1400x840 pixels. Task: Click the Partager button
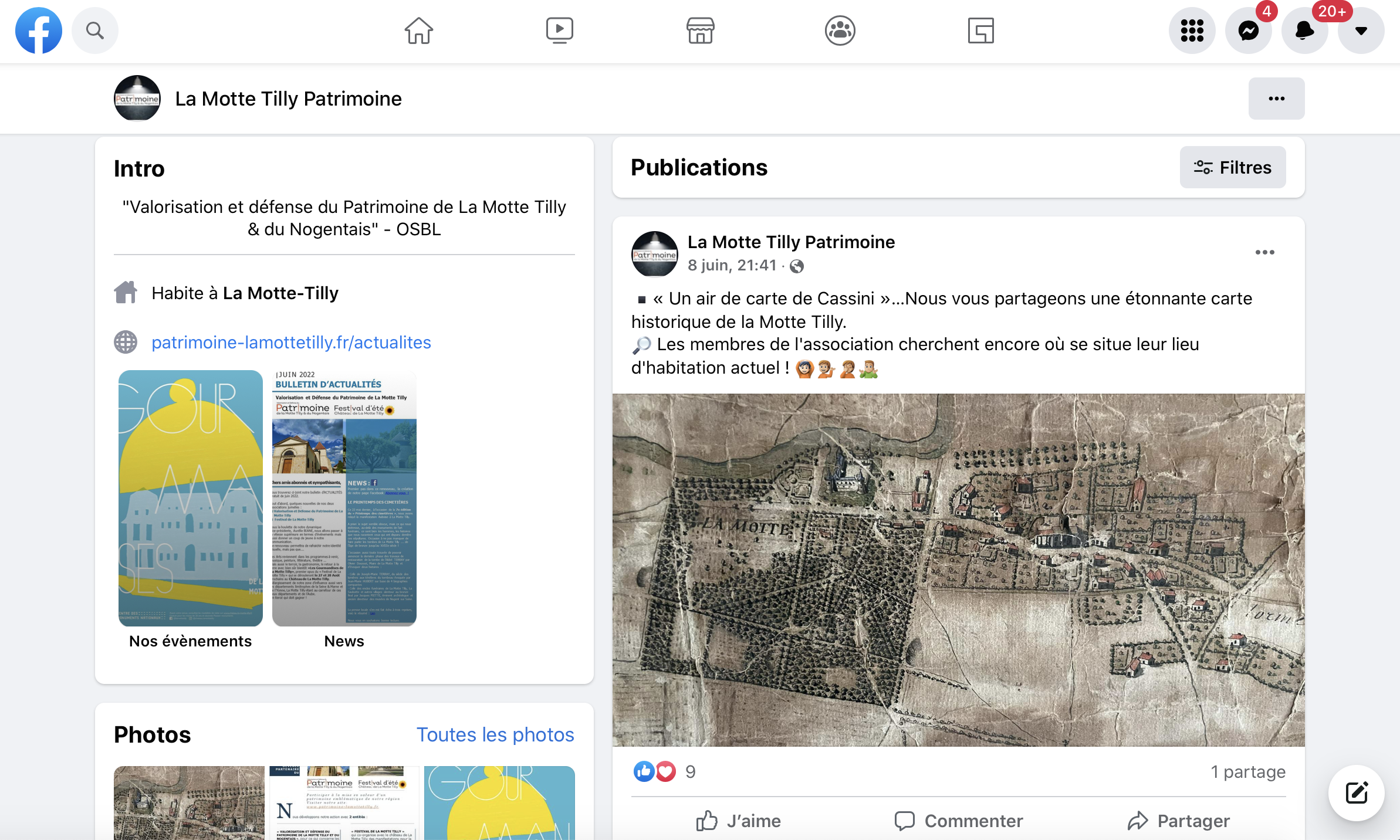coord(1178,820)
